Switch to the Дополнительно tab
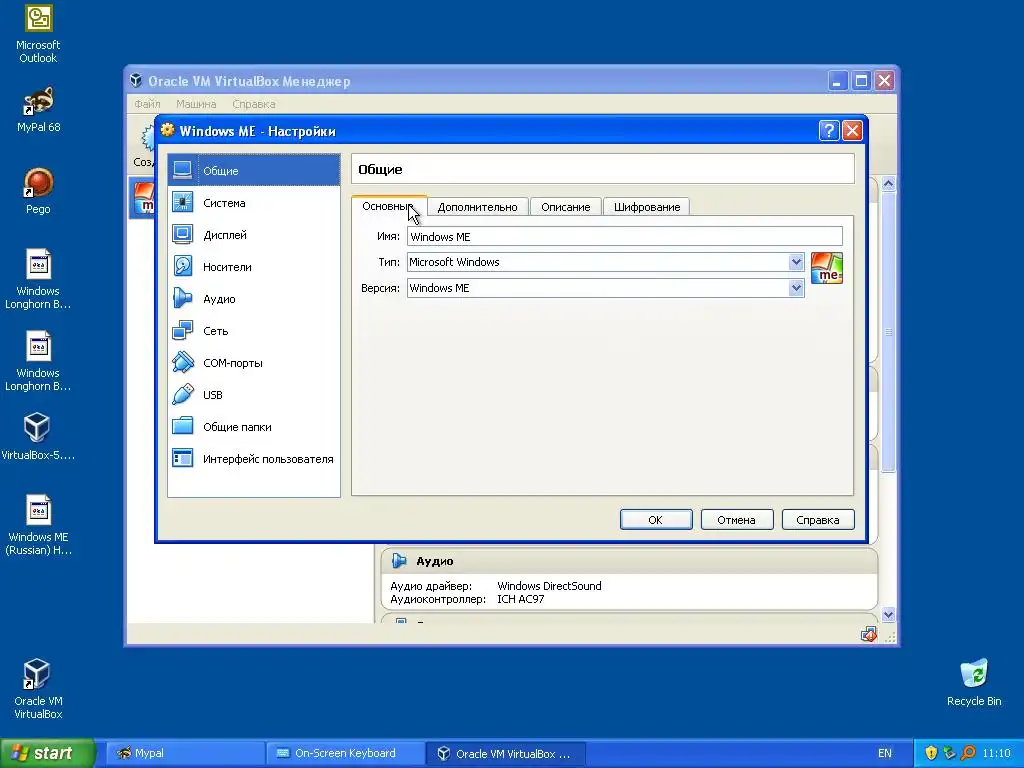The width and height of the screenshot is (1024, 768). 477,207
